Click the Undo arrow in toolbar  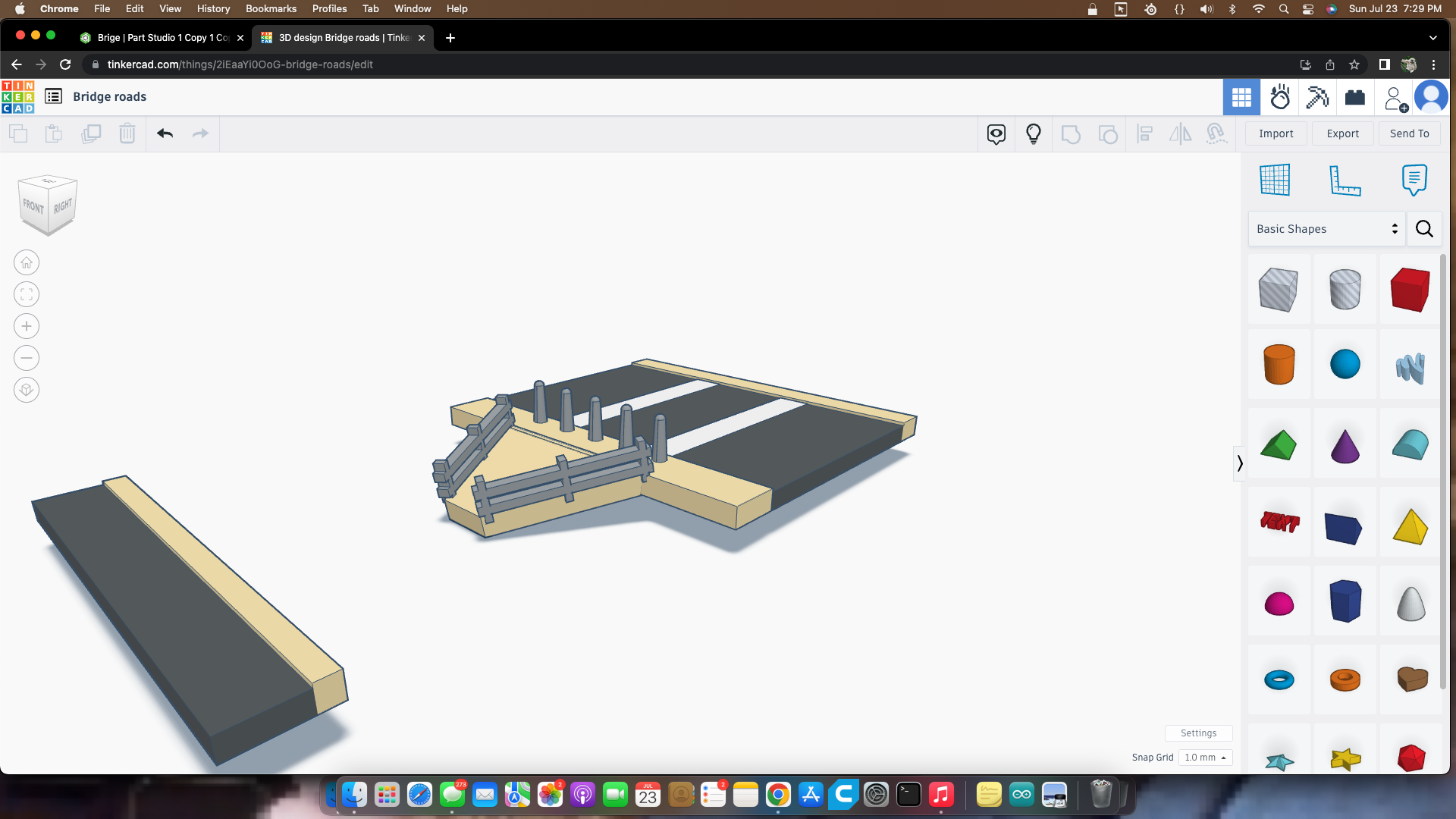pos(165,133)
